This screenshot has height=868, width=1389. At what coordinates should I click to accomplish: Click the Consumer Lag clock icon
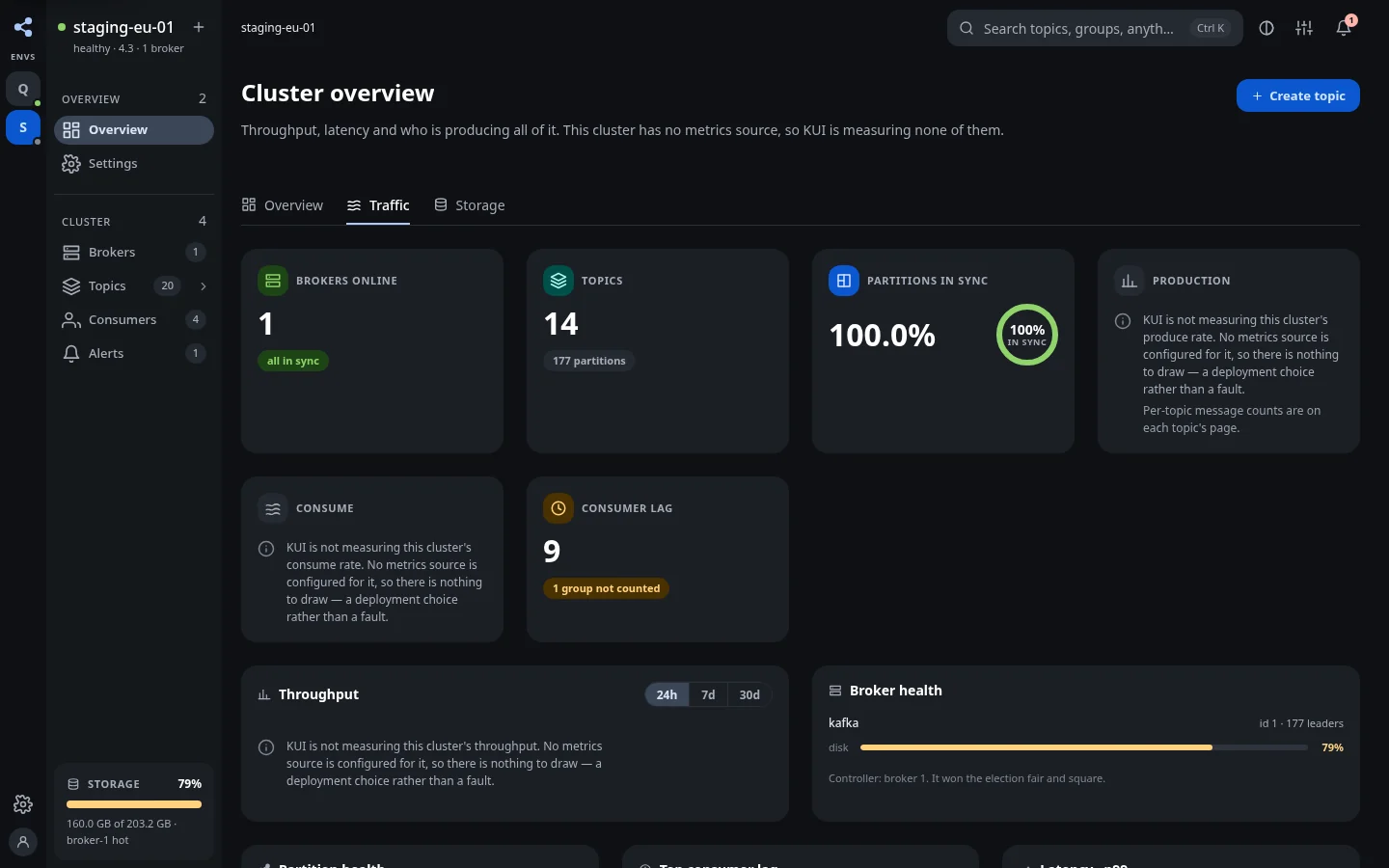(558, 508)
